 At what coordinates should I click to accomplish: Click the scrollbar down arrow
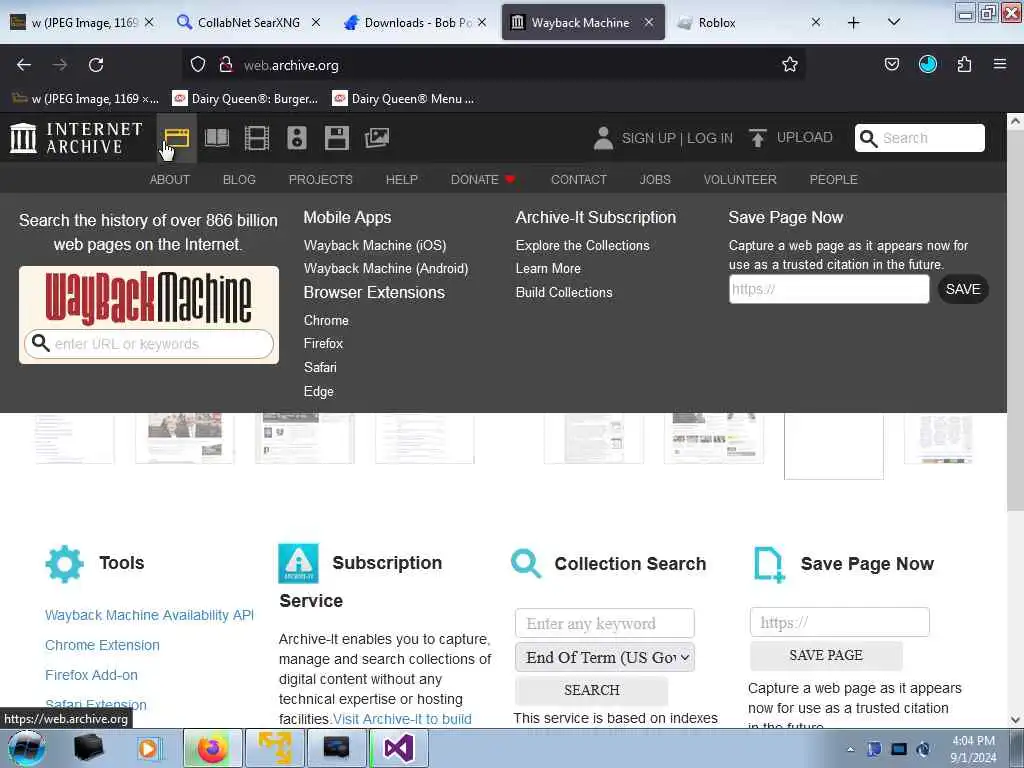tap(1015, 720)
